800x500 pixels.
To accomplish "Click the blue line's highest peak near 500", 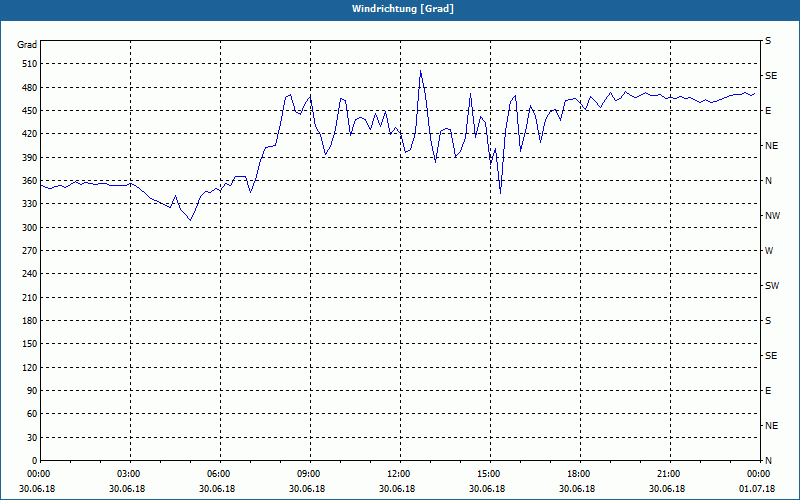I will (x=420, y=71).
